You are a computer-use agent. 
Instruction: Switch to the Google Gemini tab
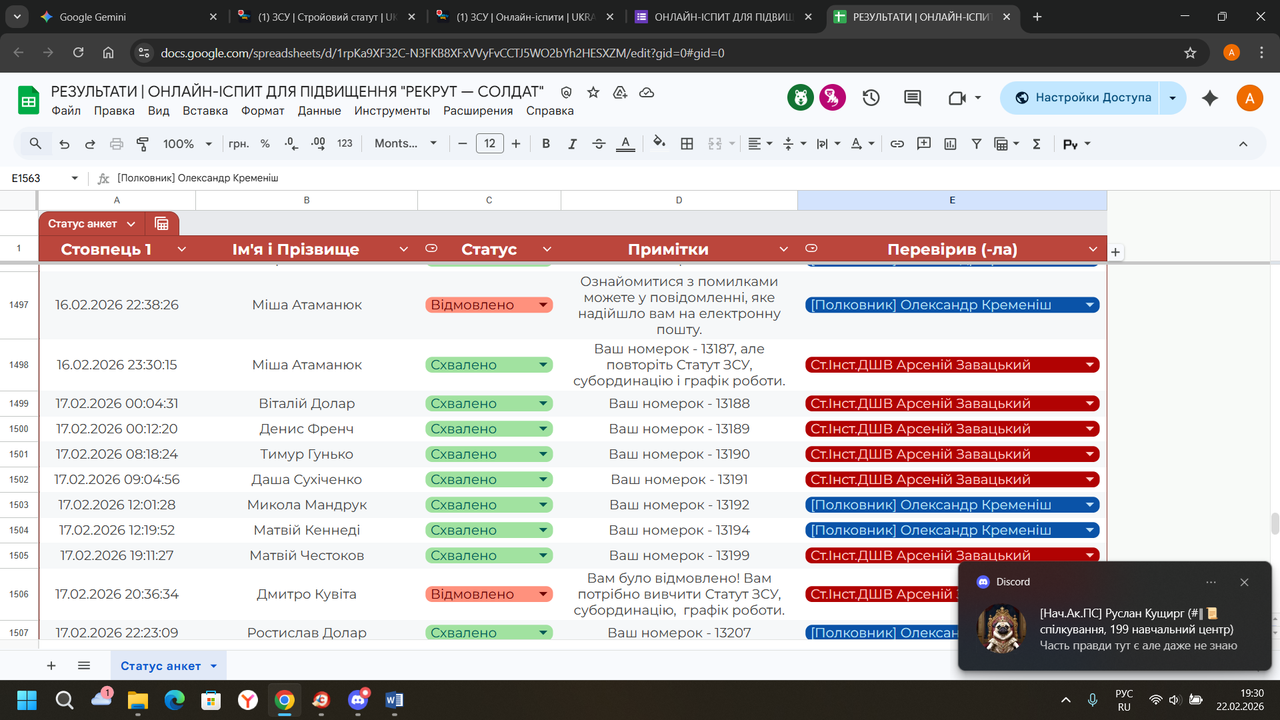[x=113, y=17]
